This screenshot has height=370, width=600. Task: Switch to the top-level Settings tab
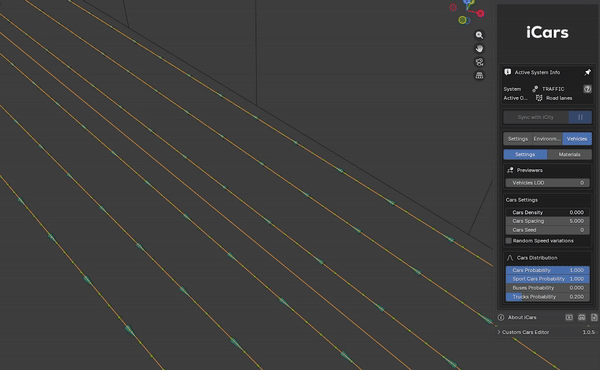tap(518, 139)
